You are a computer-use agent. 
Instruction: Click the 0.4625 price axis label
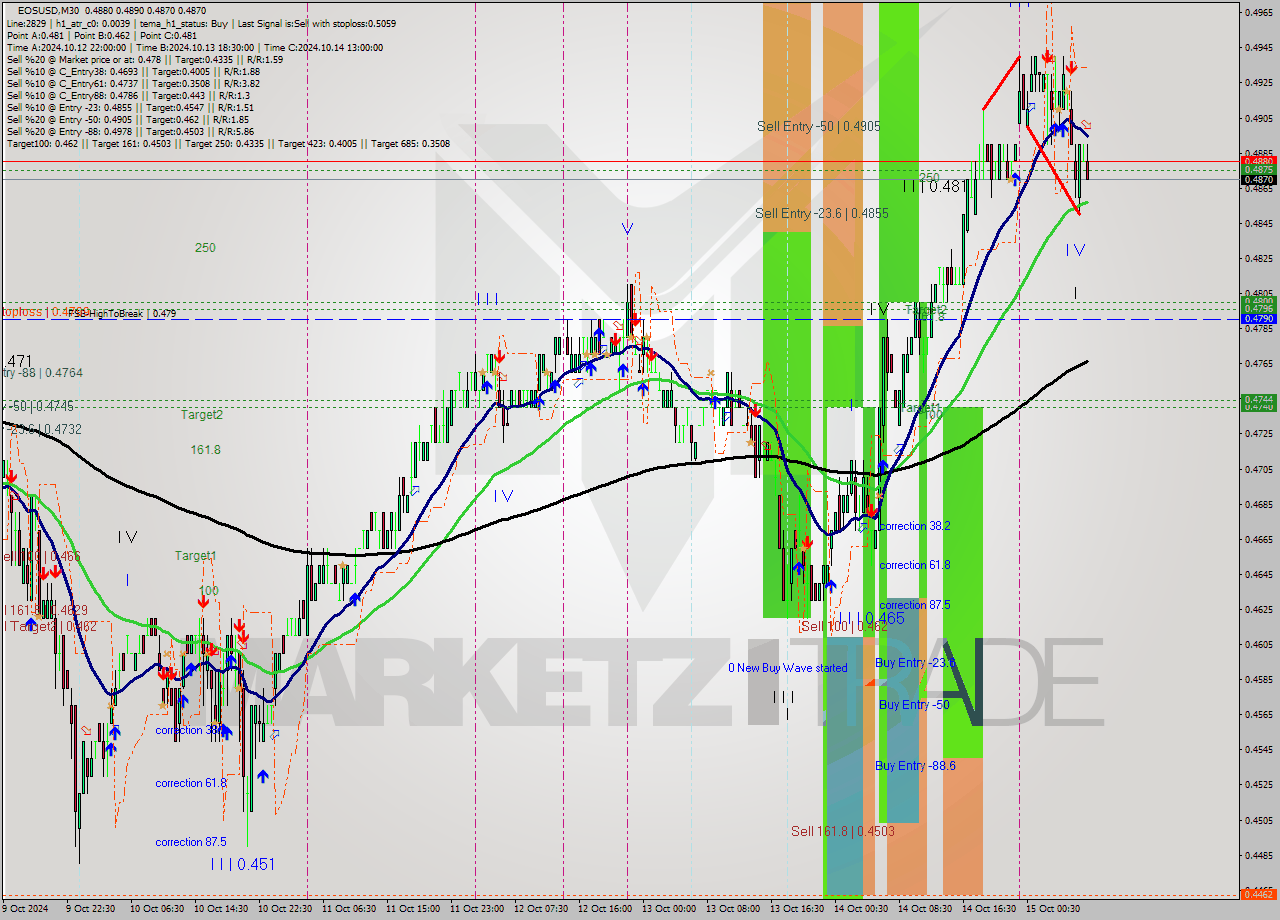[1258, 609]
